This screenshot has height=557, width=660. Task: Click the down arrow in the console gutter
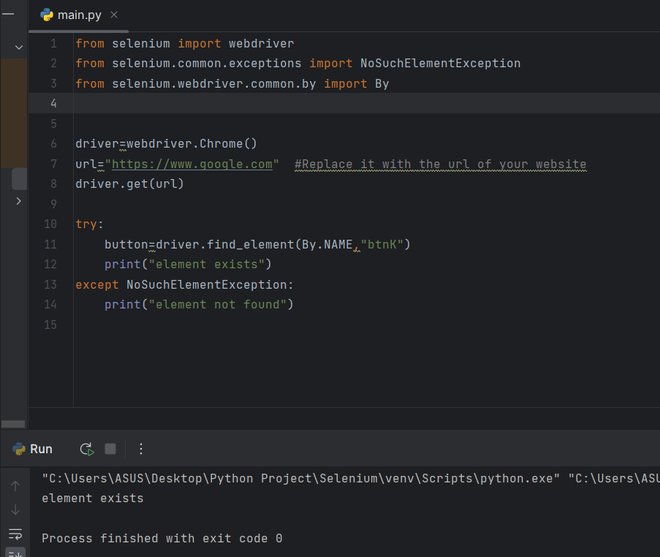click(x=15, y=510)
